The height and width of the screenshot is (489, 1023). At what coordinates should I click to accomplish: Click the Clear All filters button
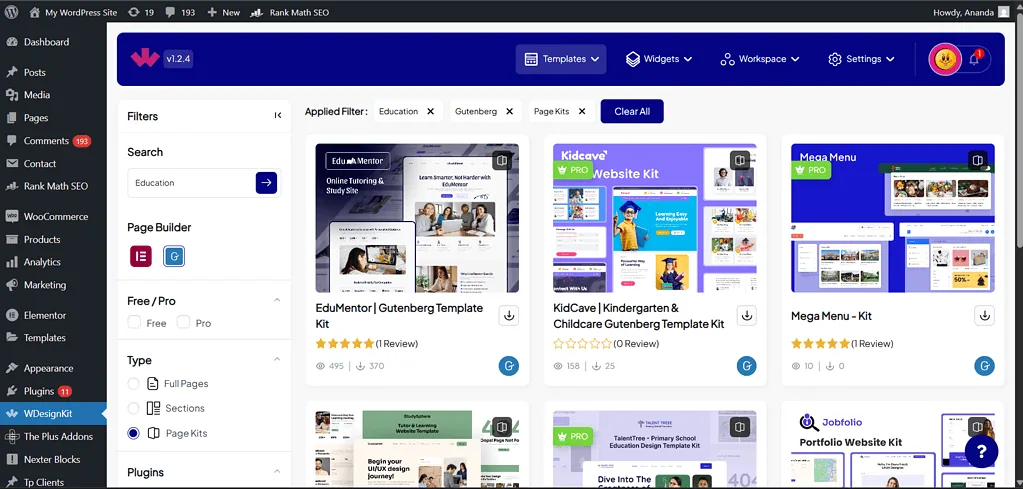(632, 111)
